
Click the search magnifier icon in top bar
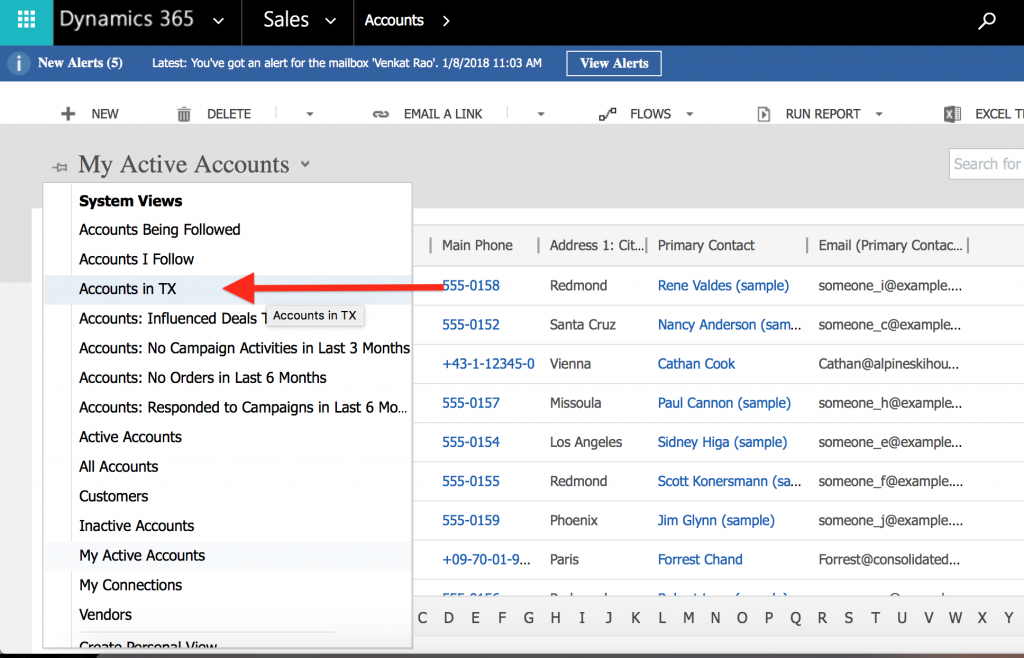click(x=987, y=21)
